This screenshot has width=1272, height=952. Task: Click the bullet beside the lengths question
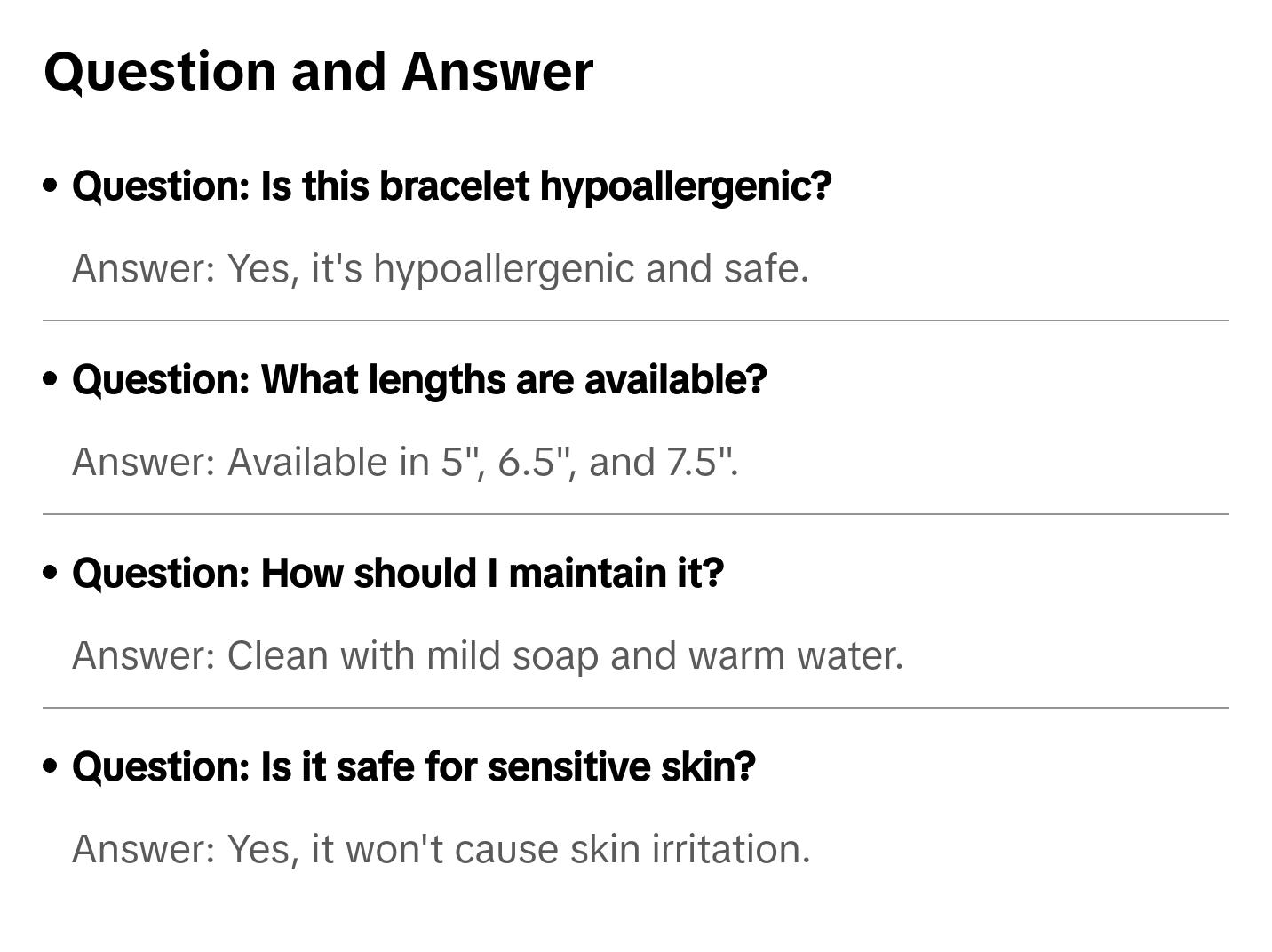point(51,379)
